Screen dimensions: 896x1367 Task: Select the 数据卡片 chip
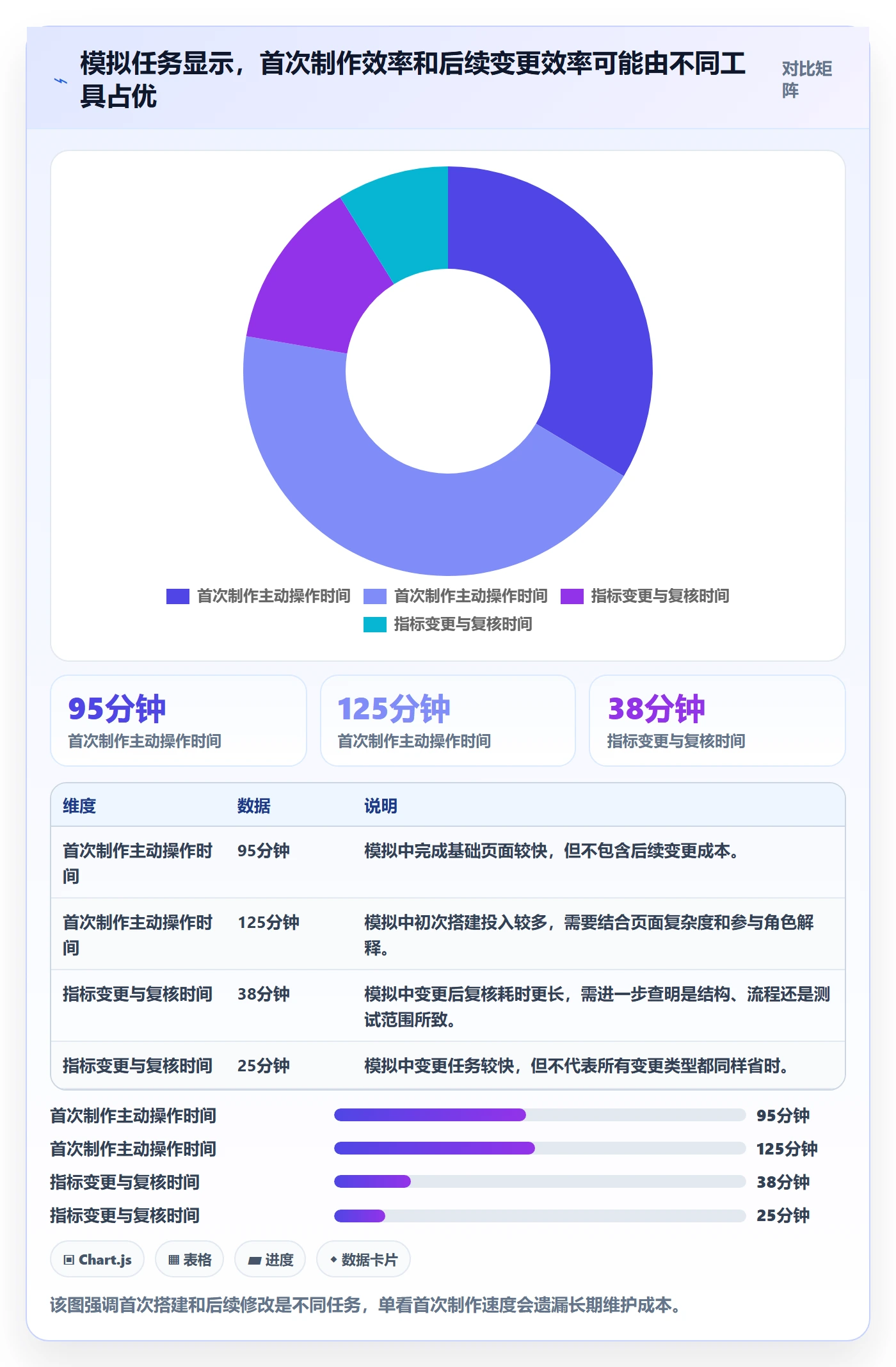(x=364, y=1259)
